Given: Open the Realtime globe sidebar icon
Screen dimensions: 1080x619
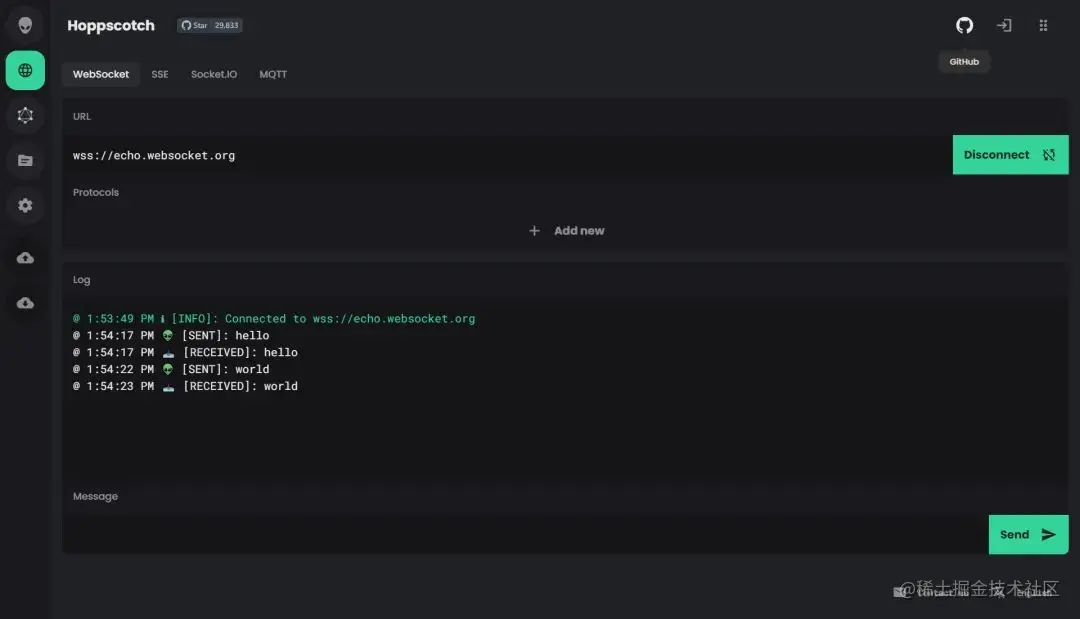Looking at the screenshot, I should tap(25, 70).
